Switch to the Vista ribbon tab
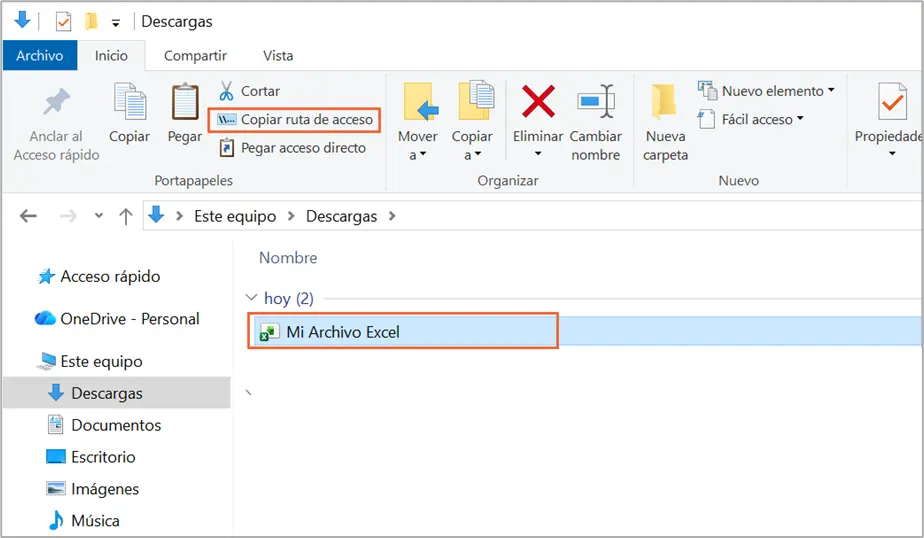924x538 pixels. 278,55
